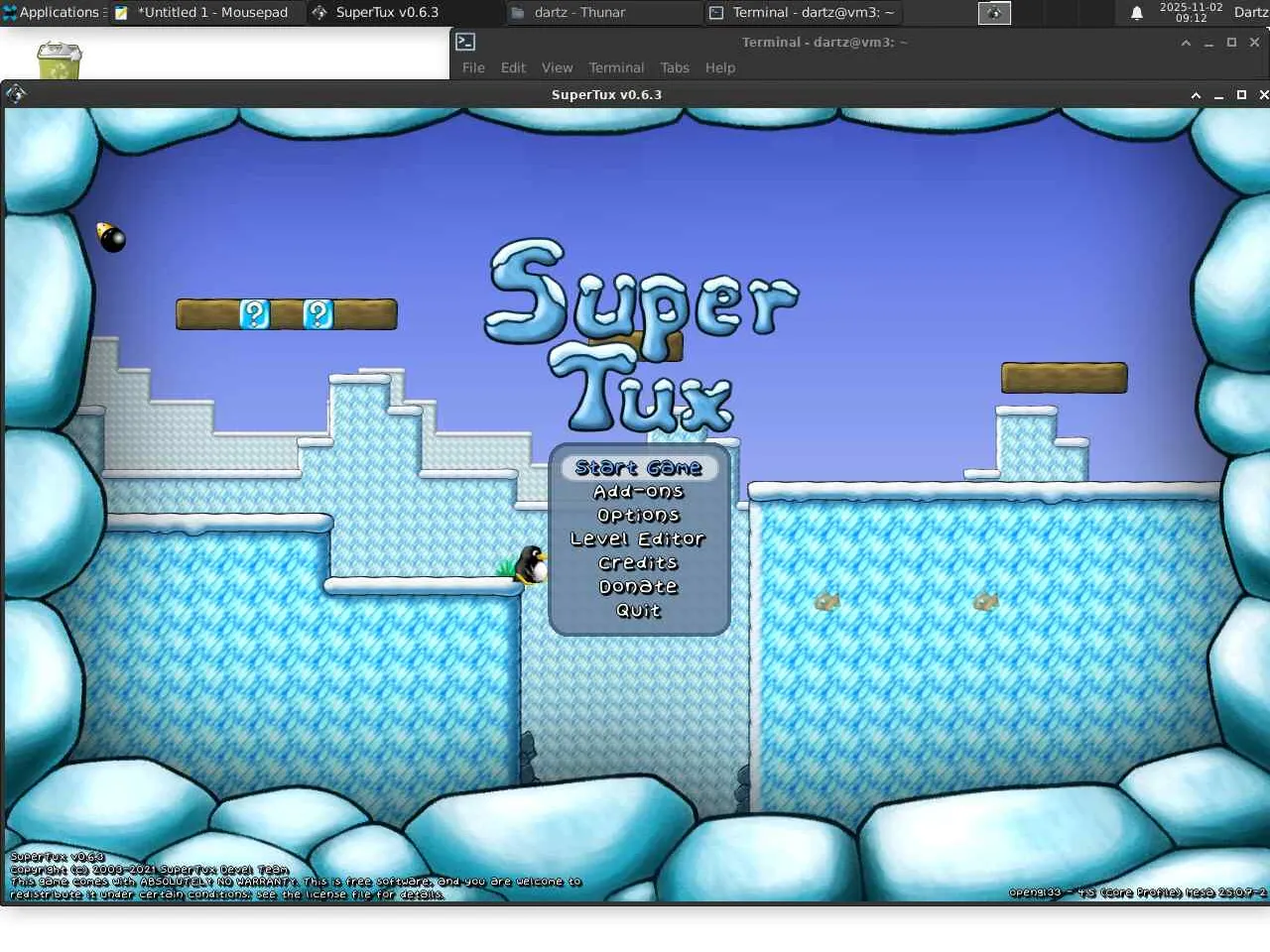Maximize the Terminal window
Screen dimensions: 1270x952
pyautogui.click(x=1231, y=43)
